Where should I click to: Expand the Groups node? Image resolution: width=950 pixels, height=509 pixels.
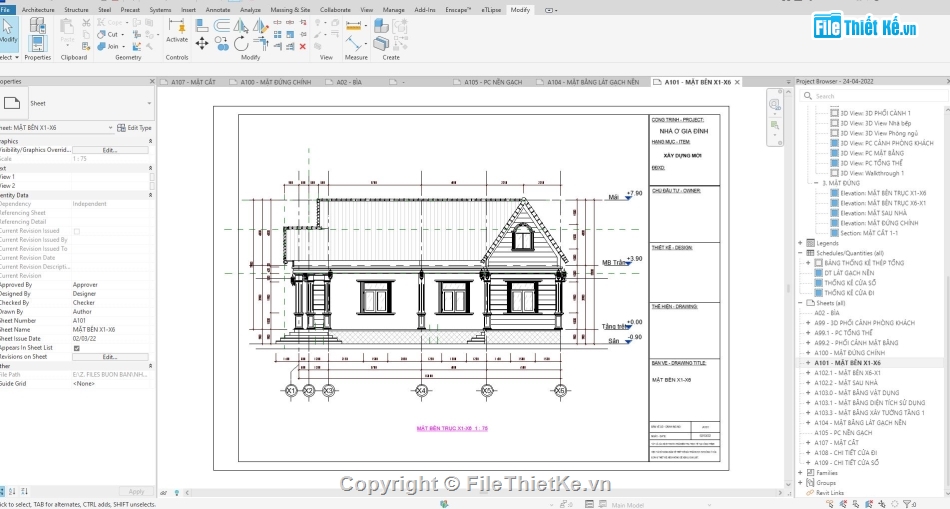tap(800, 483)
